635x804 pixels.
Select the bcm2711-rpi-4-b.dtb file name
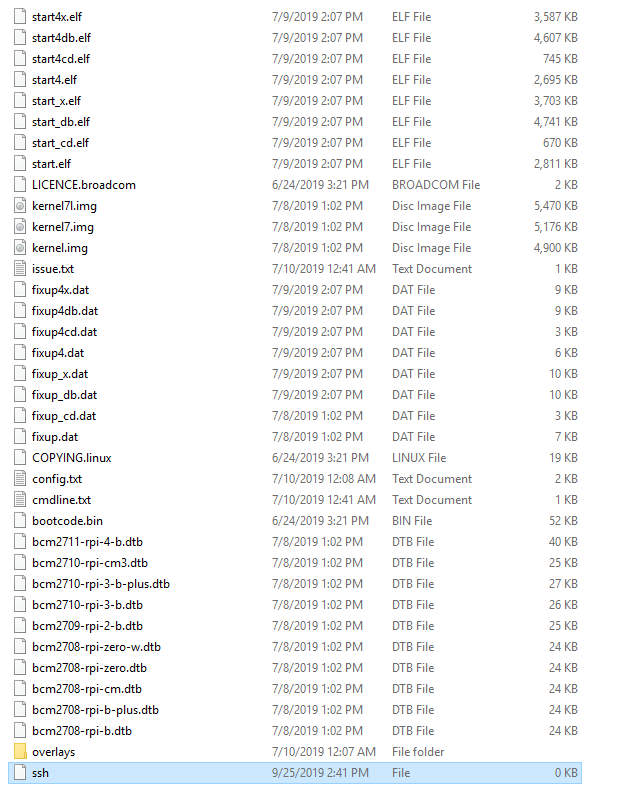tap(87, 541)
